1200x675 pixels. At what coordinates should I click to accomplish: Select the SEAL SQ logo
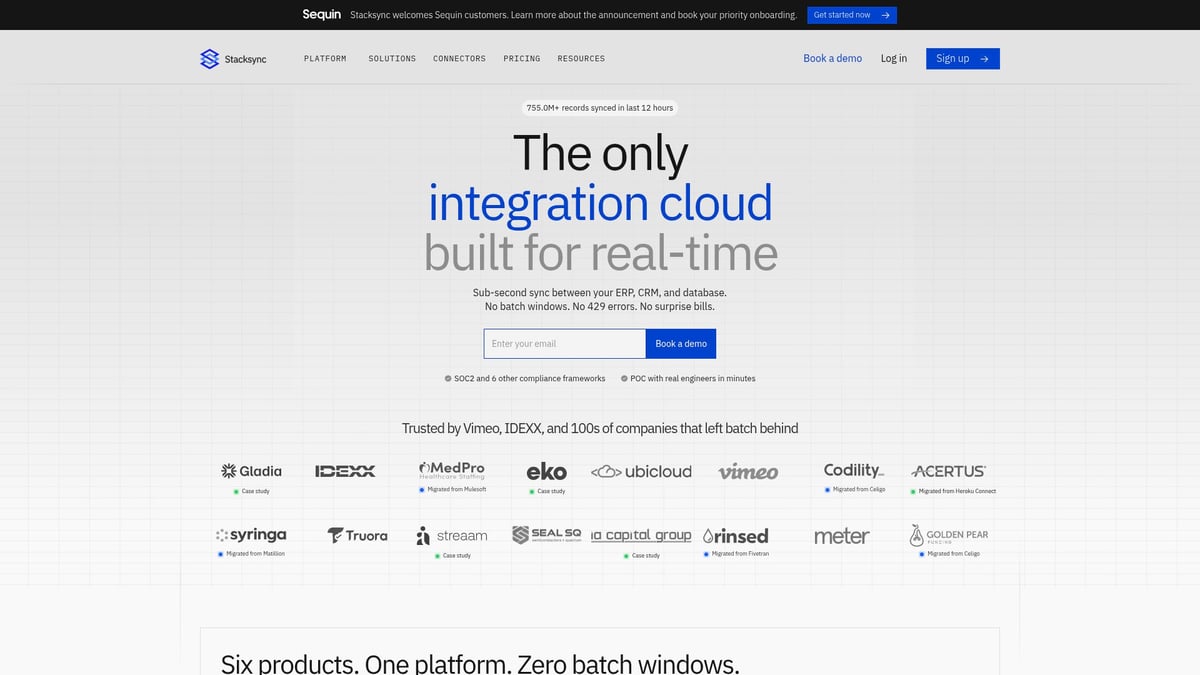[x=546, y=534]
